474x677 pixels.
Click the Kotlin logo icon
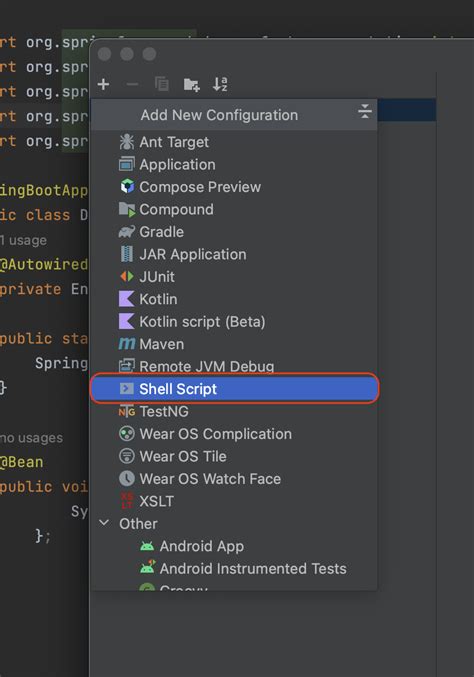tap(126, 299)
